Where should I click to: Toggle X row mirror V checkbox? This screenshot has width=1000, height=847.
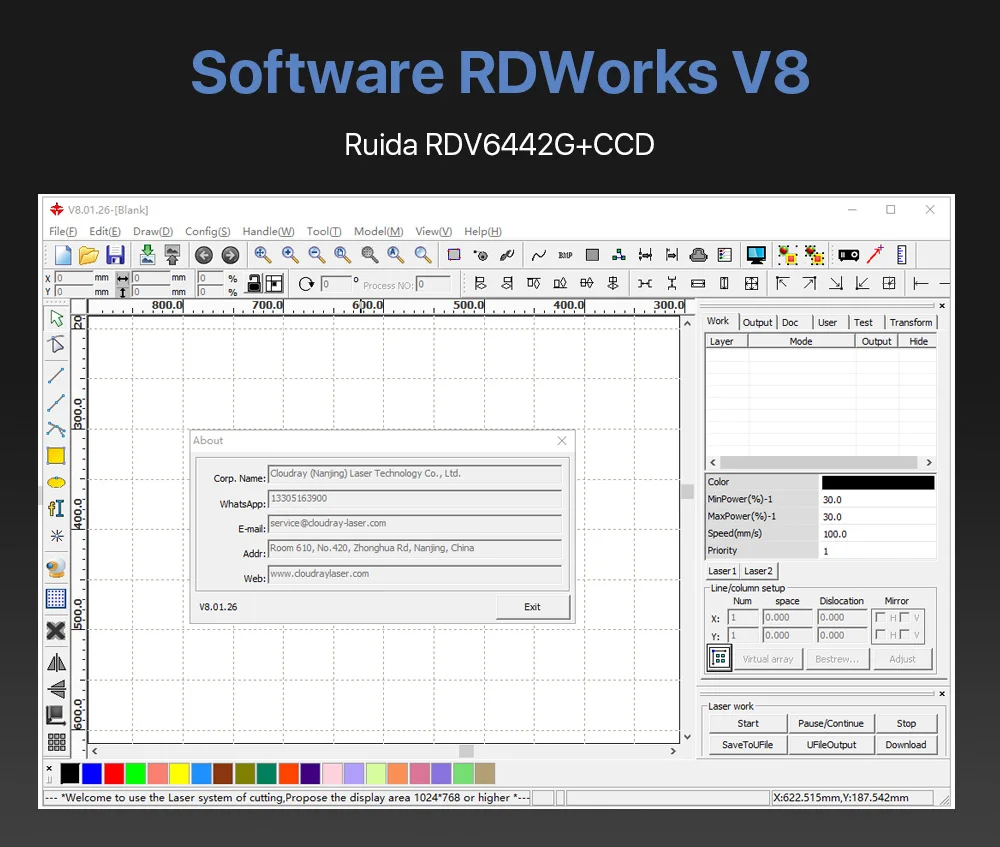(904, 617)
